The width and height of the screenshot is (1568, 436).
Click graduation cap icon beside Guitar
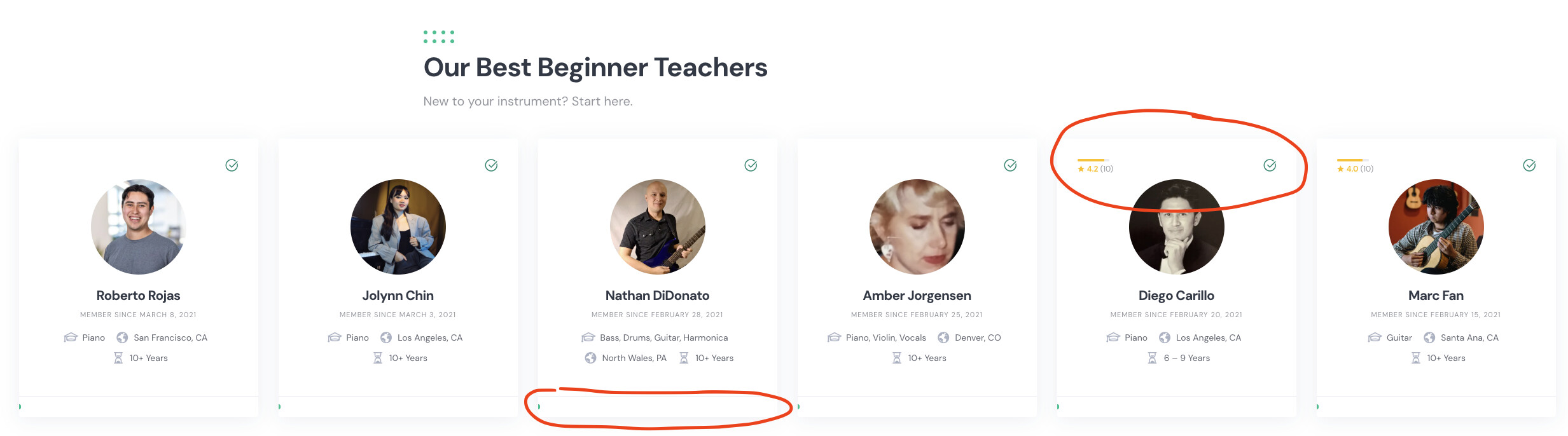(x=1375, y=337)
